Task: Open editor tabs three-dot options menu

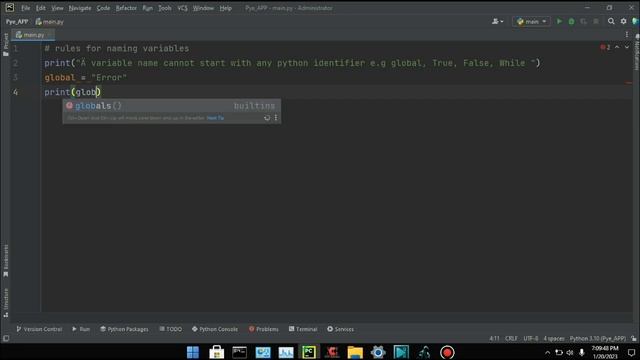Action: pyautogui.click(x=627, y=35)
